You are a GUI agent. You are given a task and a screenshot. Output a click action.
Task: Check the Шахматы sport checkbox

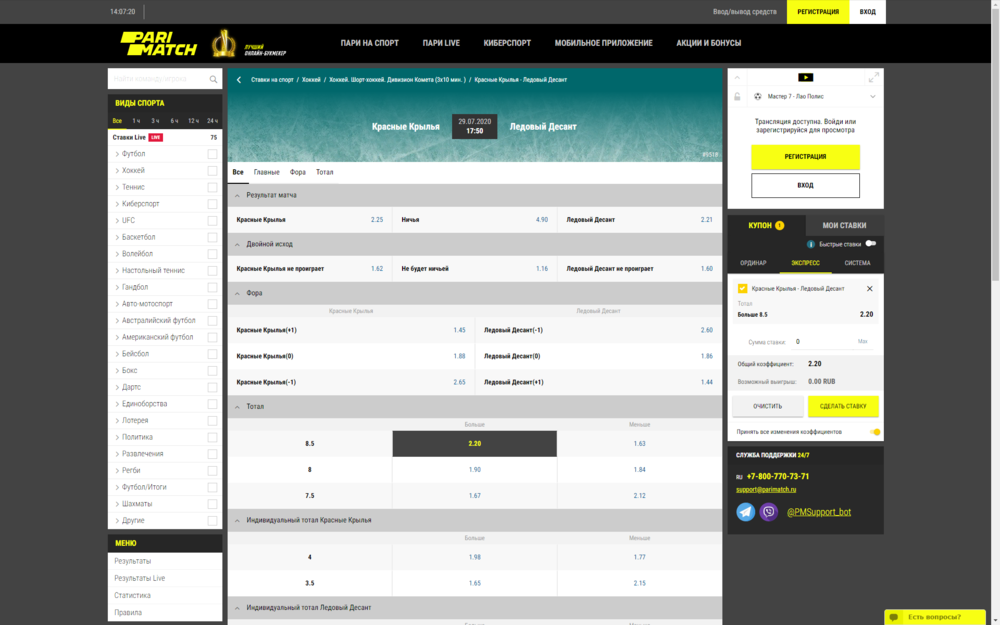pos(212,504)
